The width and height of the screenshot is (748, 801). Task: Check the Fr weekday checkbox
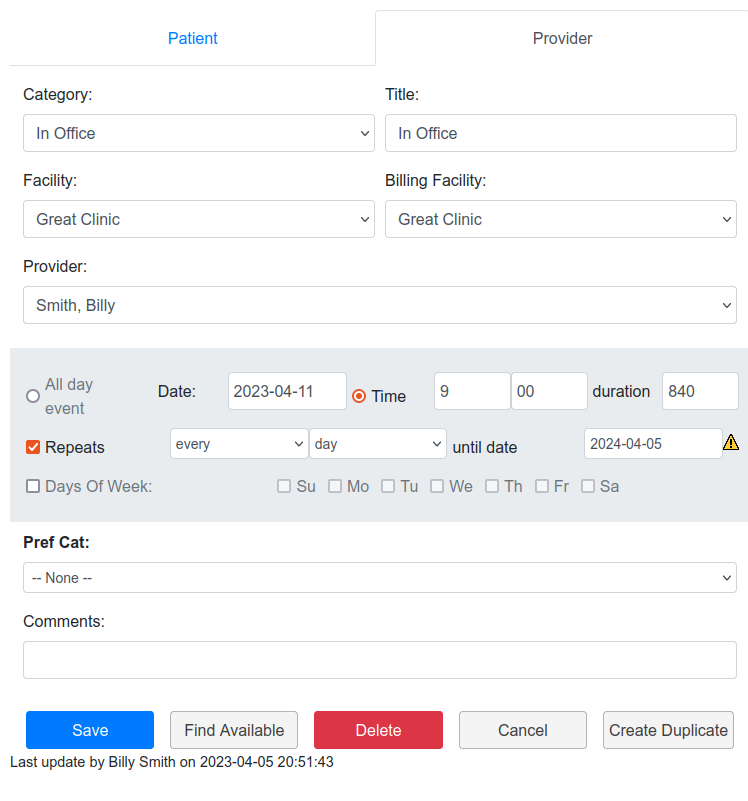click(543, 486)
